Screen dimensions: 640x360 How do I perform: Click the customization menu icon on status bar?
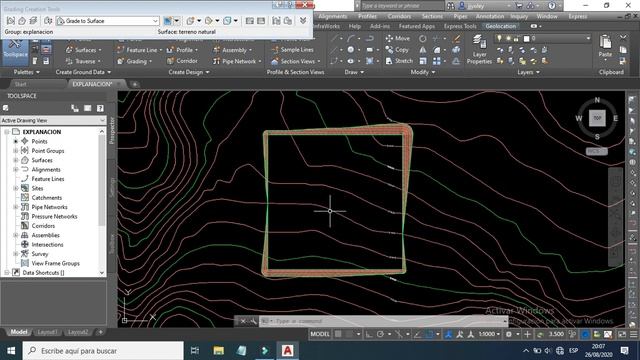click(633, 334)
